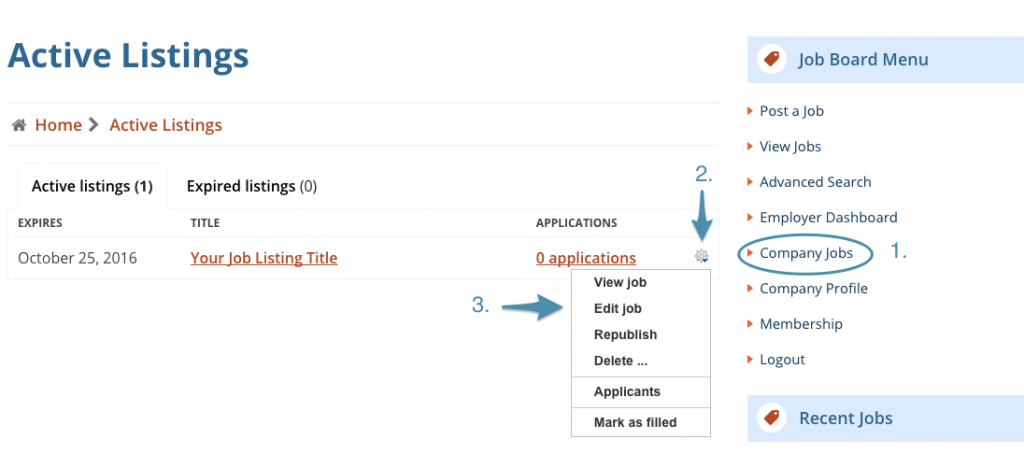
Task: Click Logout in the Job Board Menu
Action: click(x=782, y=359)
